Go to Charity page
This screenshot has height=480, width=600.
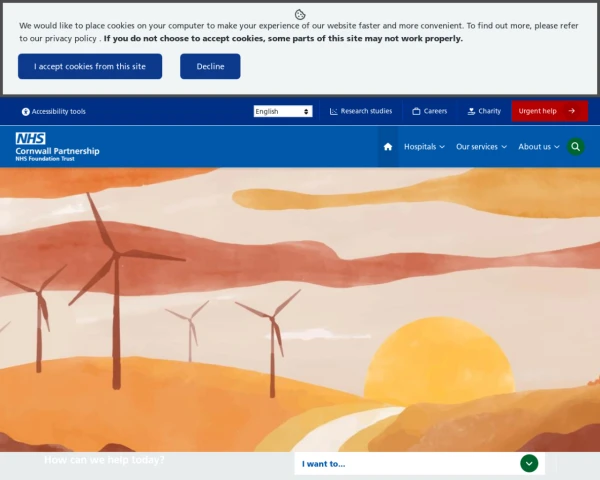(484, 111)
